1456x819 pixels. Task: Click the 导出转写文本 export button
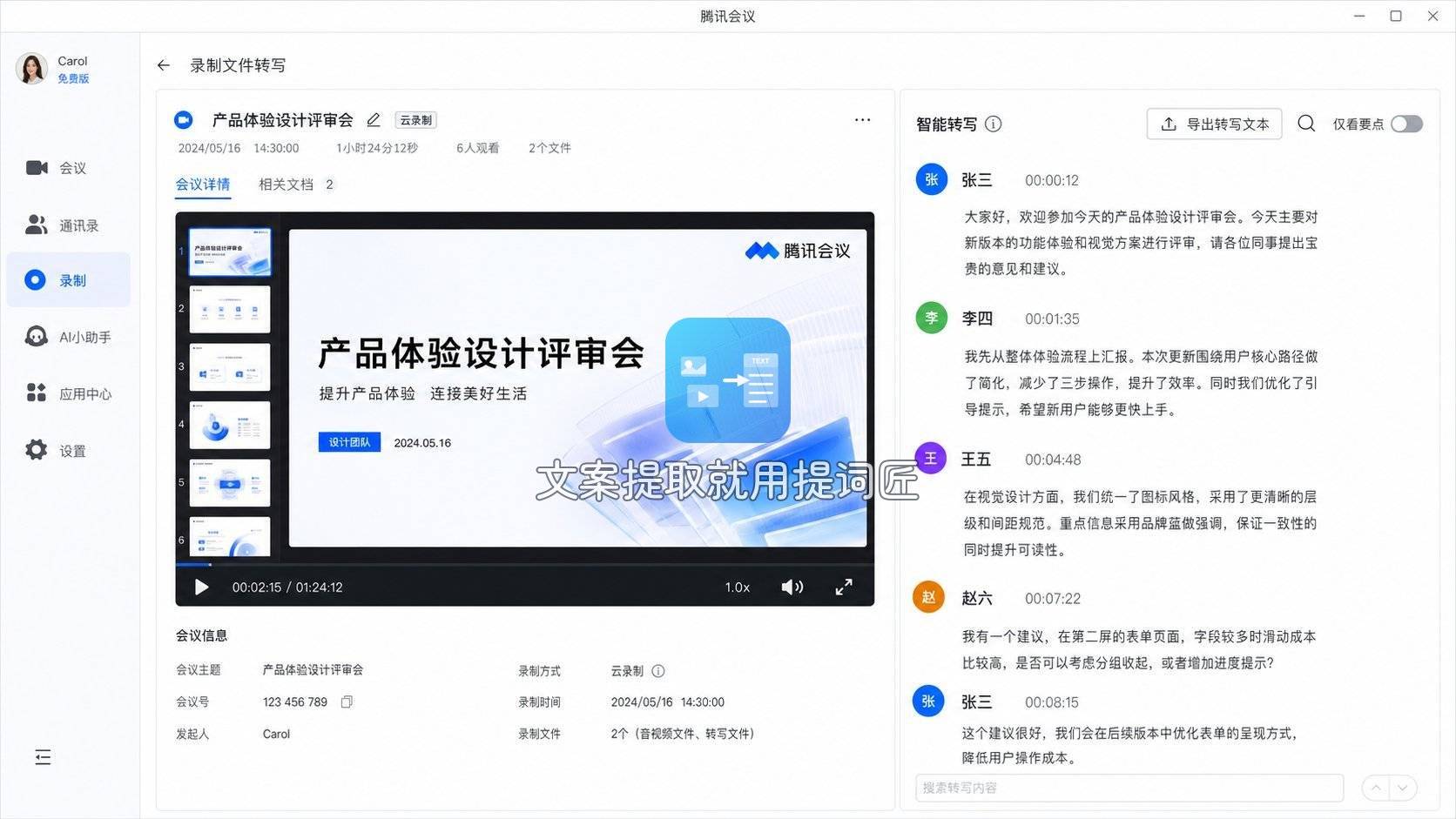[x=1214, y=124]
